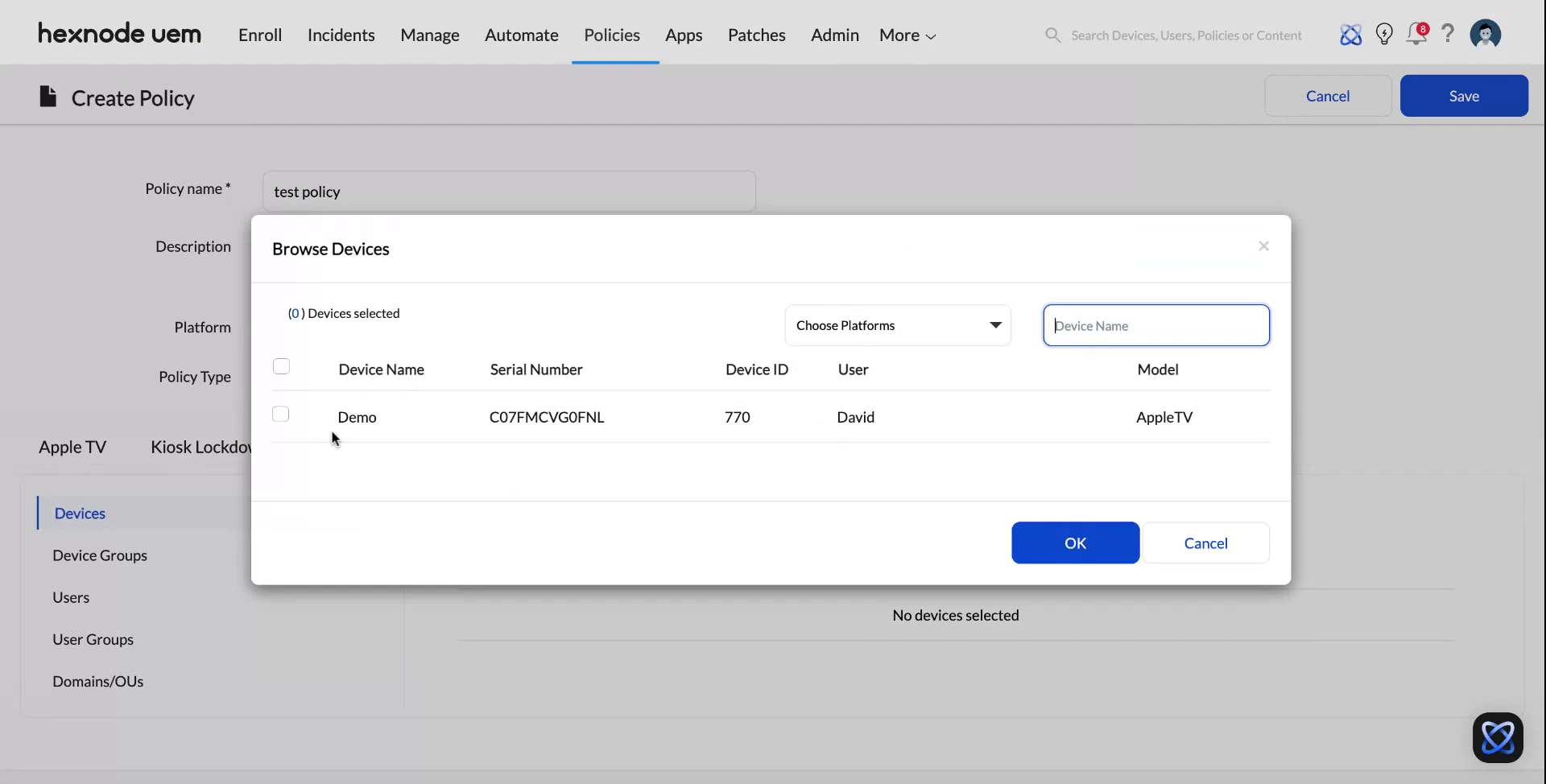Image resolution: width=1546 pixels, height=784 pixels.
Task: Close the Browse Devices dialog via X
Action: click(x=1263, y=246)
